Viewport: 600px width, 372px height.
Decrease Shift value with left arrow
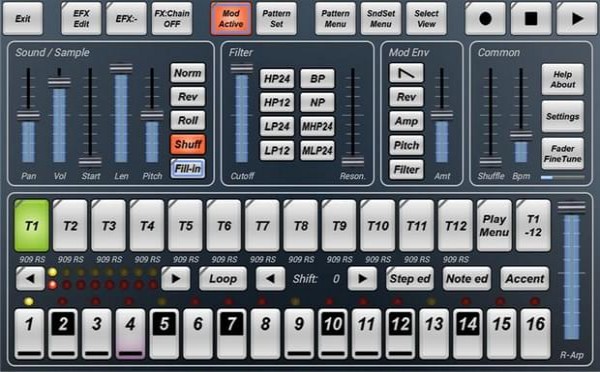[270, 278]
